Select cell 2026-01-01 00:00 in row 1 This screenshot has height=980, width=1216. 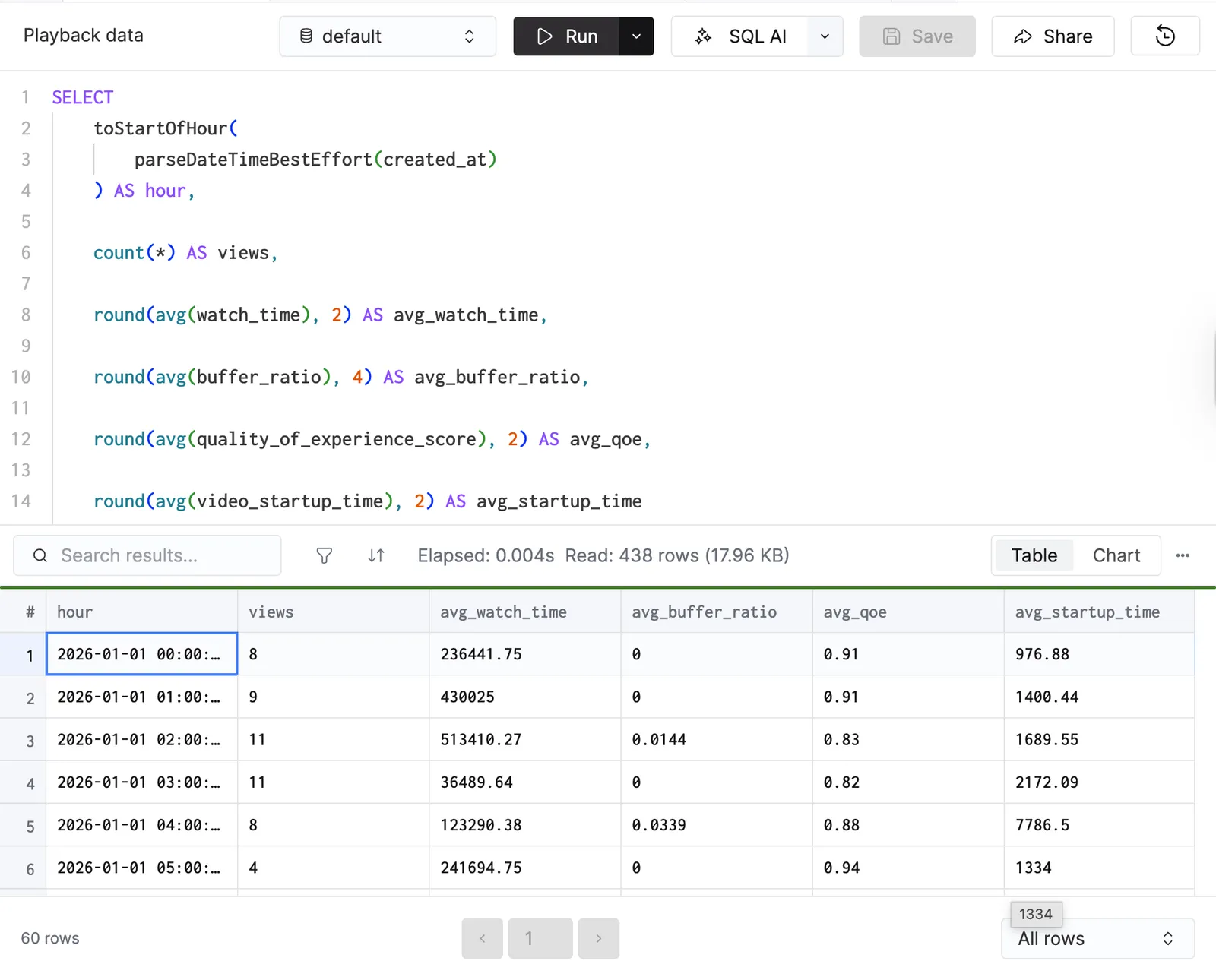pos(141,654)
